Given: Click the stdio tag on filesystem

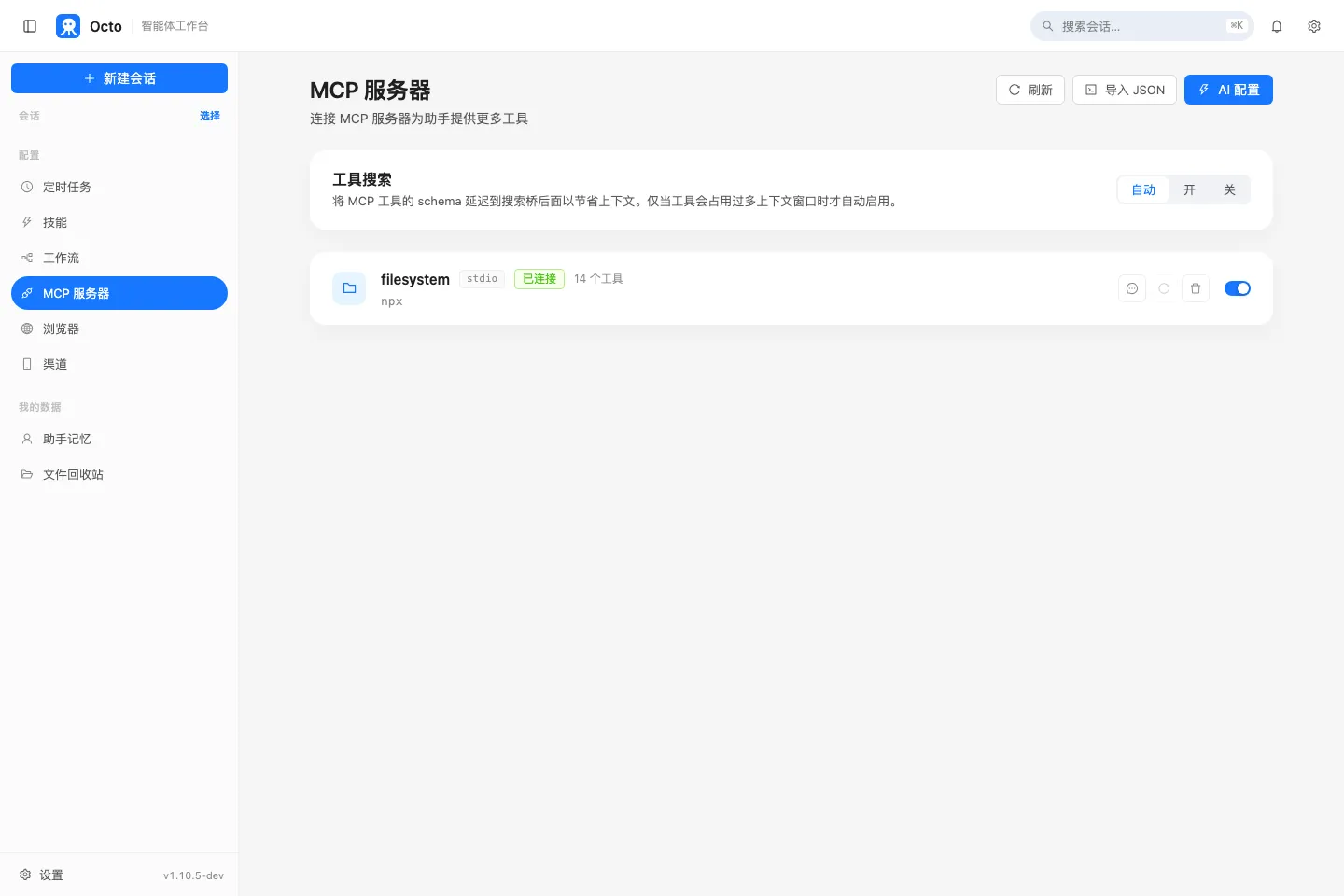Looking at the screenshot, I should click(482, 279).
